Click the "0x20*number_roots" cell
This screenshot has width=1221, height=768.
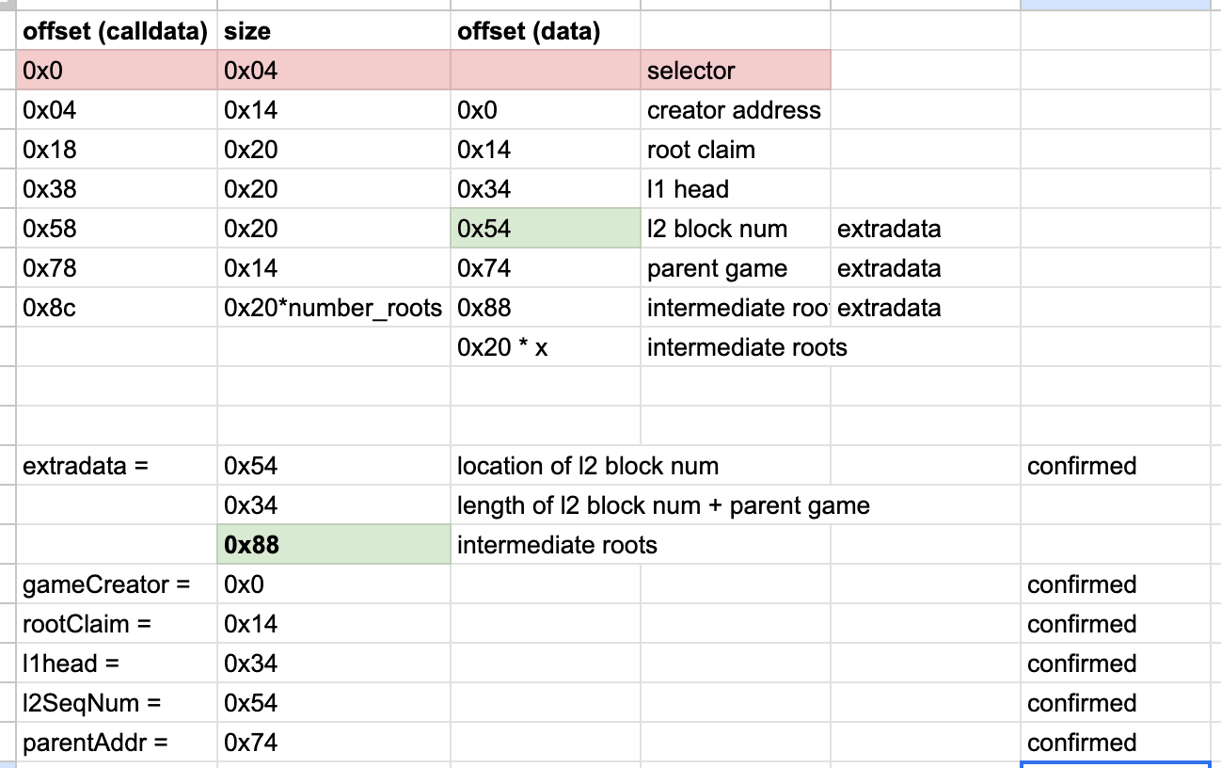click(333, 308)
